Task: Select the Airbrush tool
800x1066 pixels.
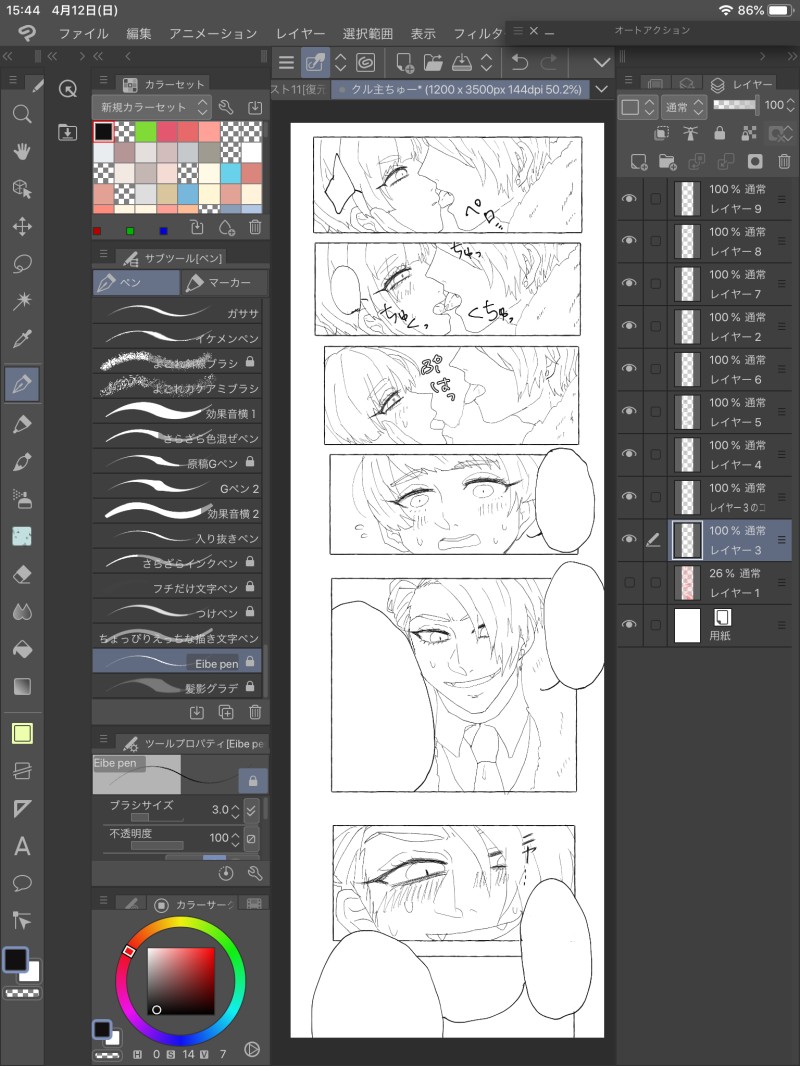Action: [22, 500]
